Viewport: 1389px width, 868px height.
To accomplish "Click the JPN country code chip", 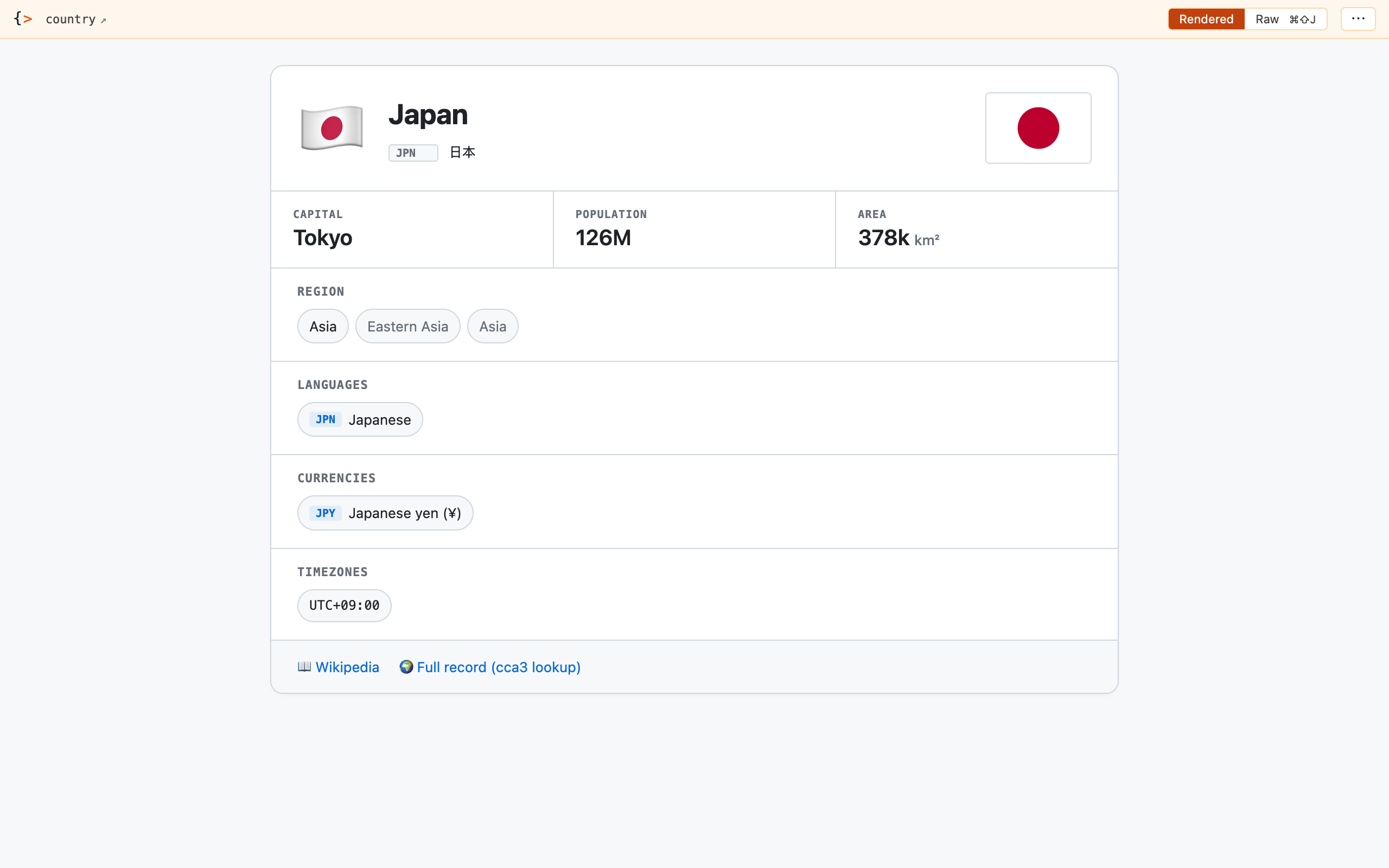I will pos(413,152).
